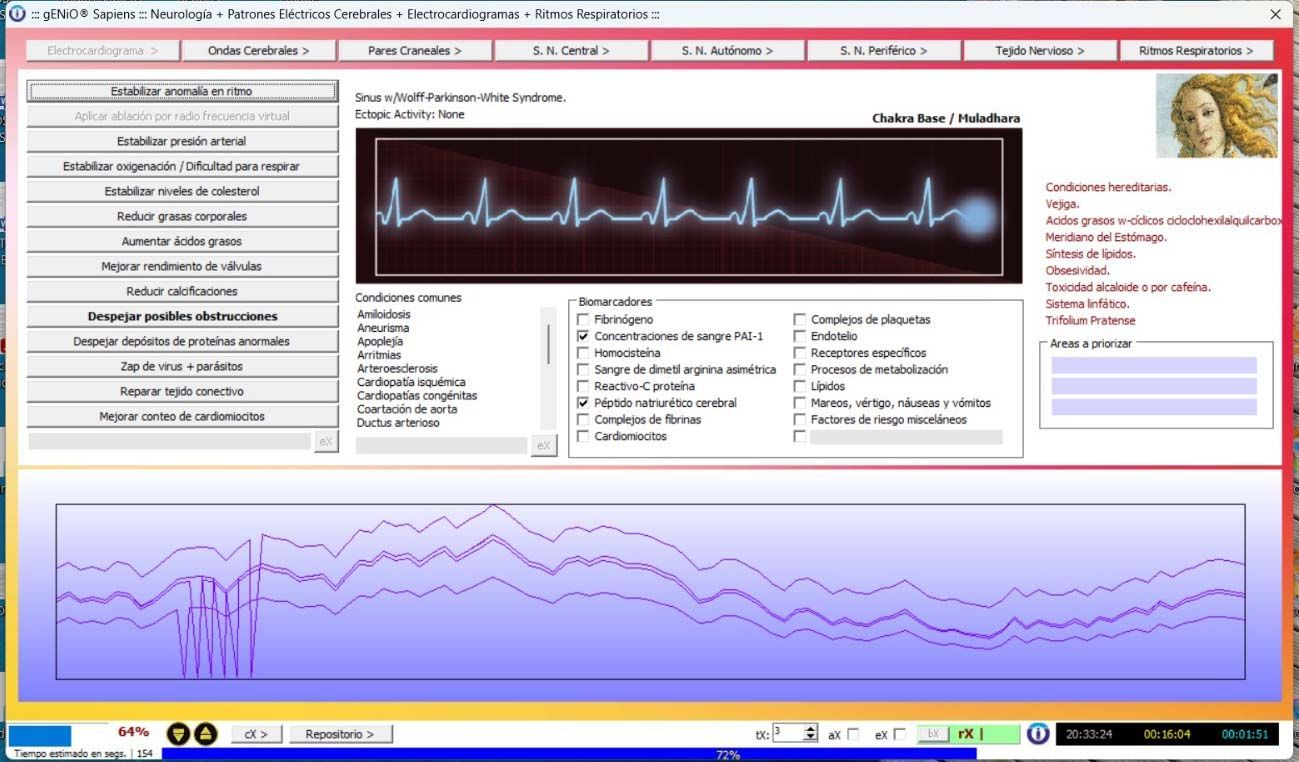This screenshot has height=762, width=1299.
Task: Click the blue info icon near clock
Action: click(x=1038, y=734)
